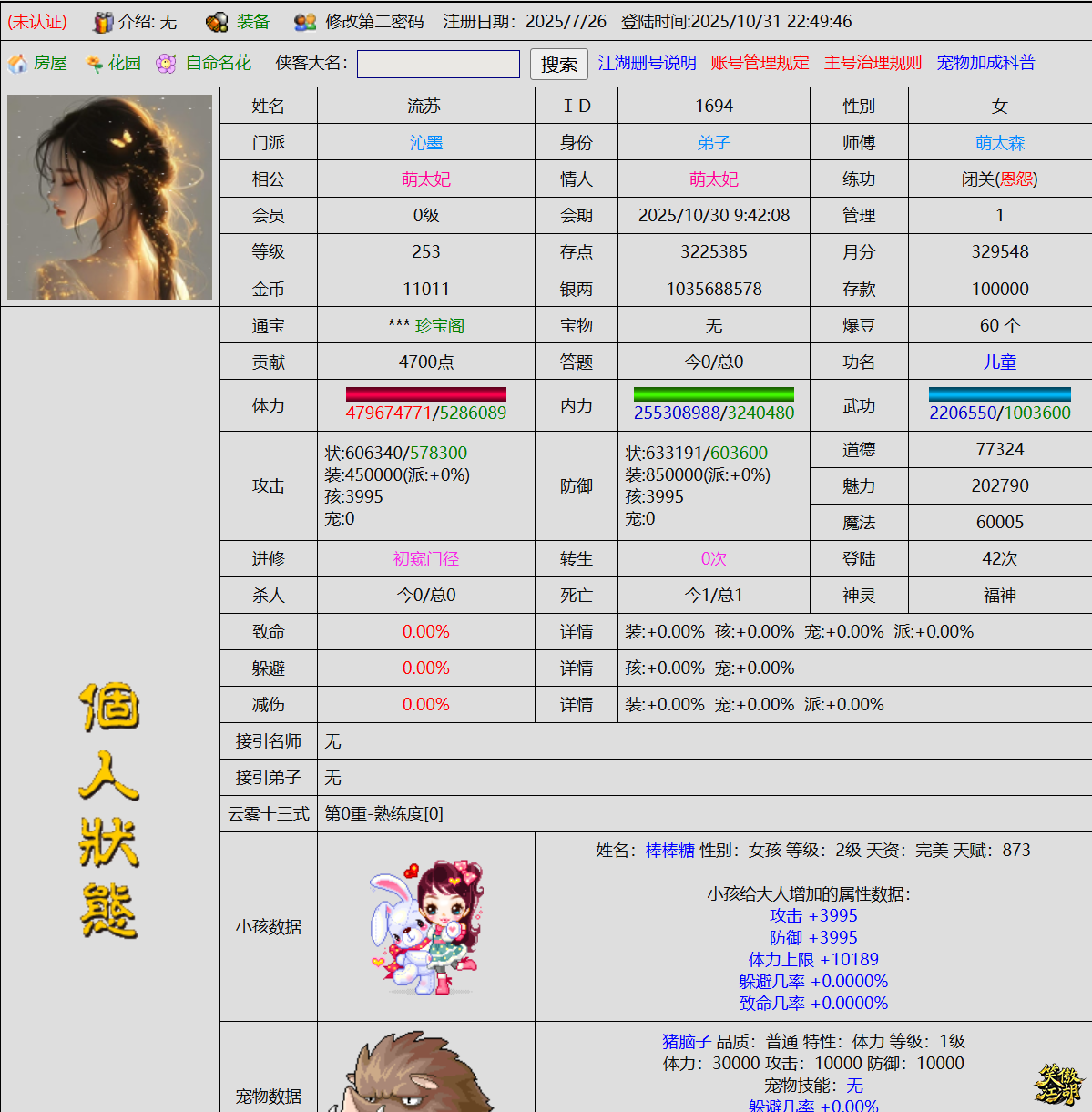Open the 宠物加成科普 link
The width and height of the screenshot is (1092, 1112).
click(x=985, y=63)
